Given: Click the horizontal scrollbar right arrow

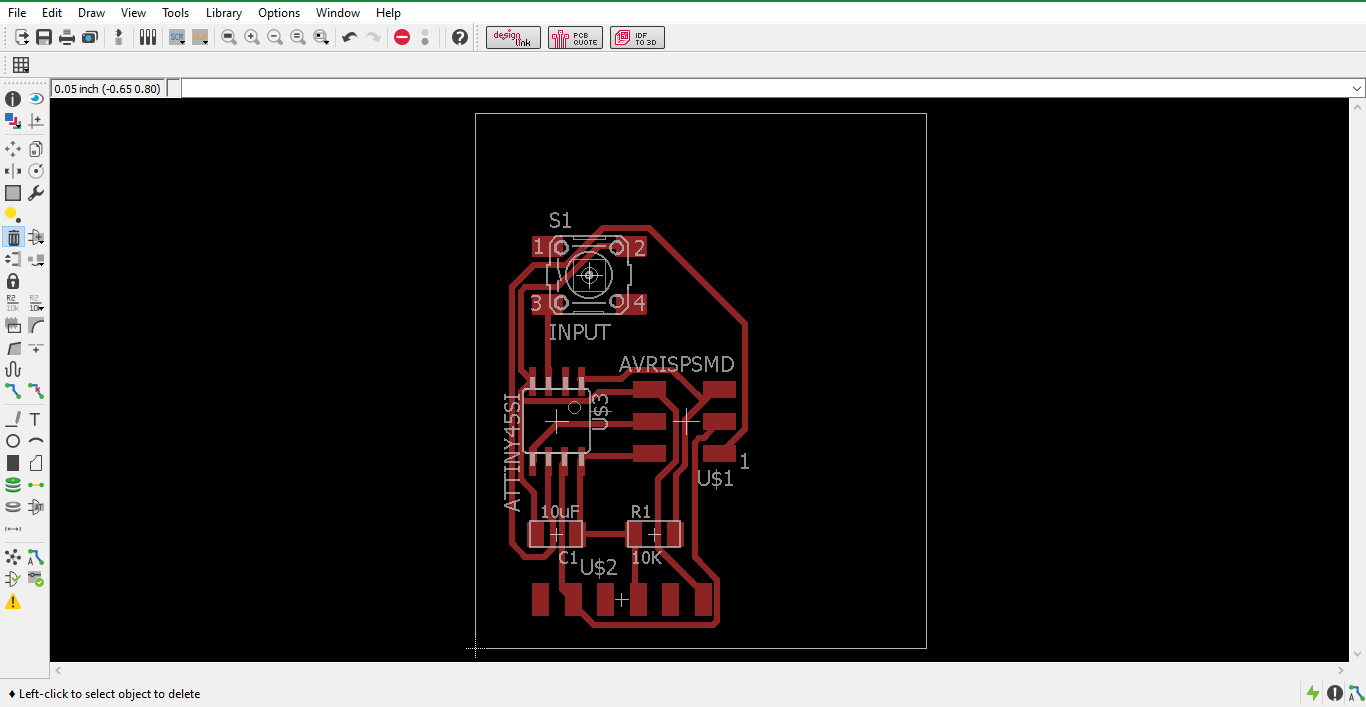Looking at the screenshot, I should pyautogui.click(x=1343, y=670).
